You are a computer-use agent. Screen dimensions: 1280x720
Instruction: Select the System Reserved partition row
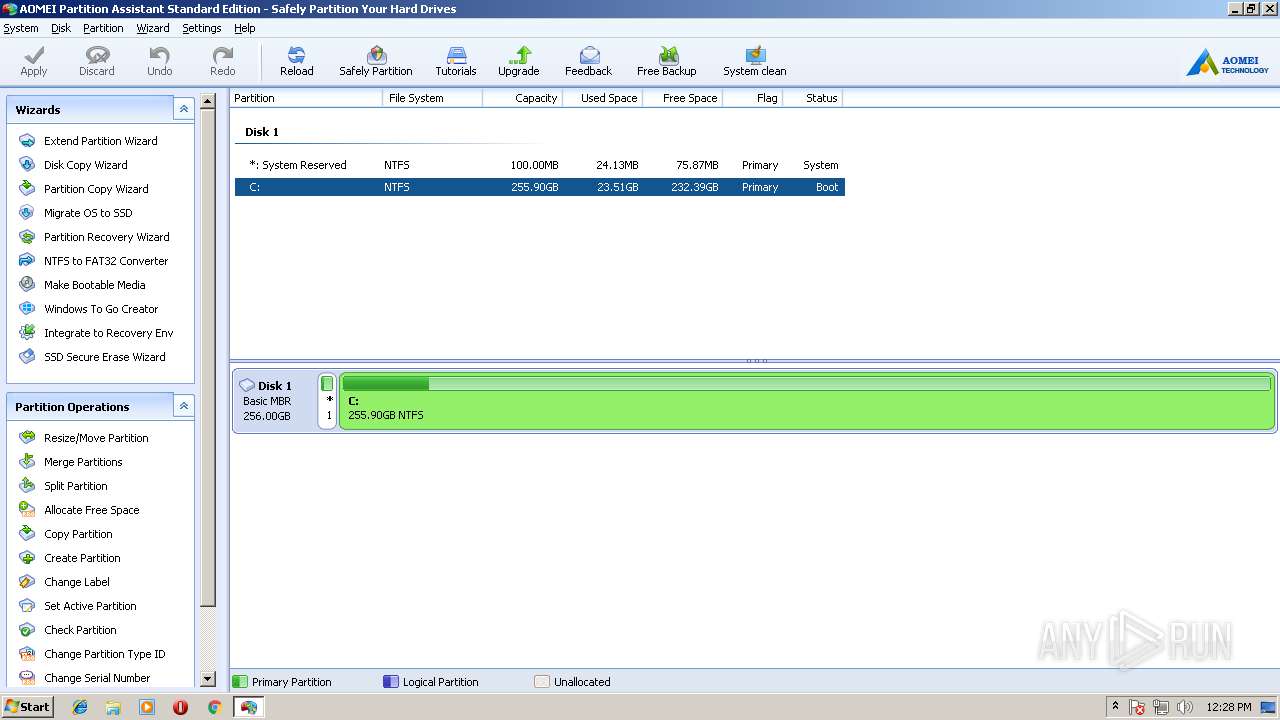[540, 165]
